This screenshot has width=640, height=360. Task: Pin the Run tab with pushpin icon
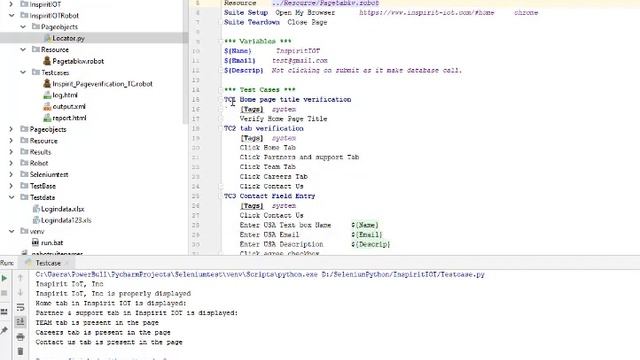click(4, 330)
